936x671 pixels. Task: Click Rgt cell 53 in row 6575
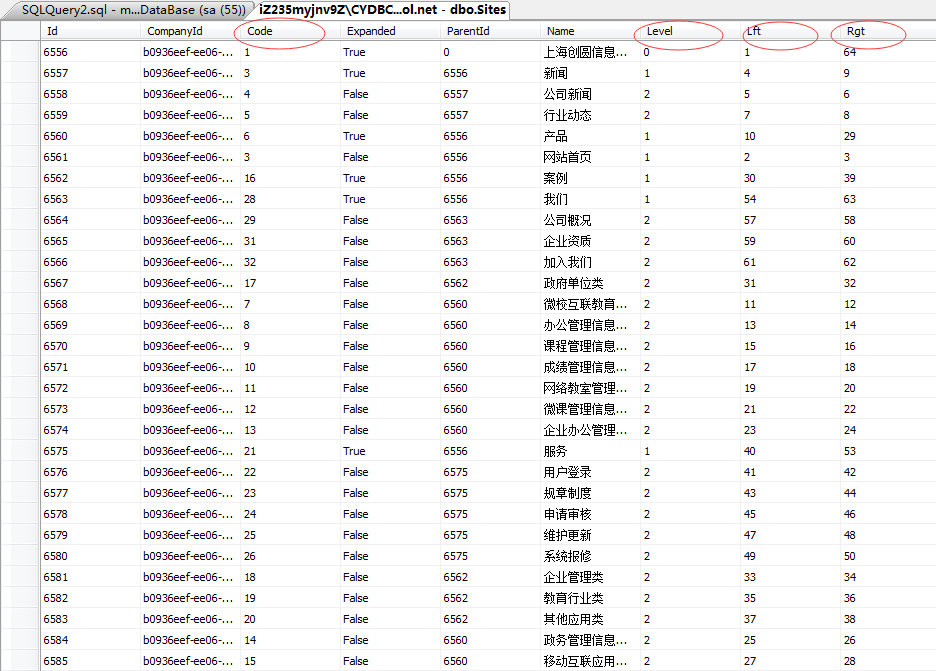point(888,451)
